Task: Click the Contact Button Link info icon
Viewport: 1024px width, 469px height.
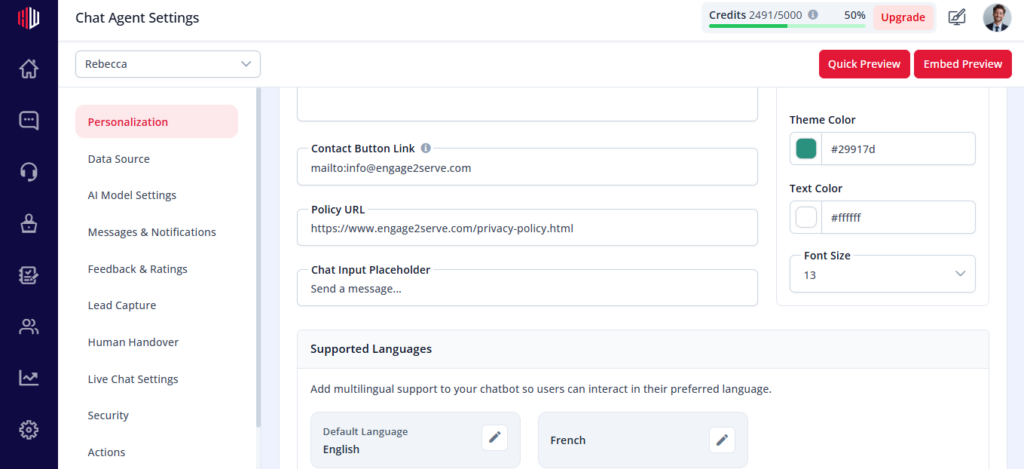Action: point(426,148)
